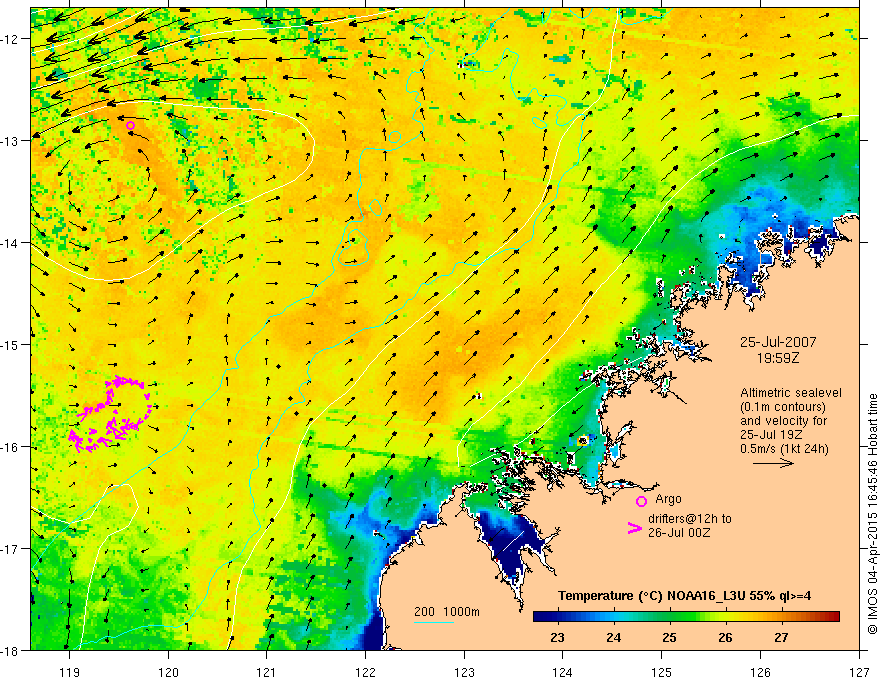Click the Argo float marker near -13 latitude

pos(130,126)
